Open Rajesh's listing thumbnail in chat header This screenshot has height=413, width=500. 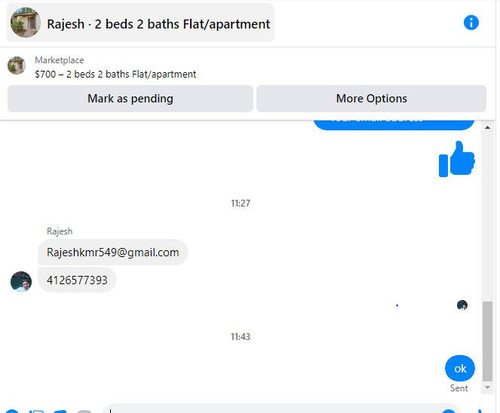tap(25, 23)
